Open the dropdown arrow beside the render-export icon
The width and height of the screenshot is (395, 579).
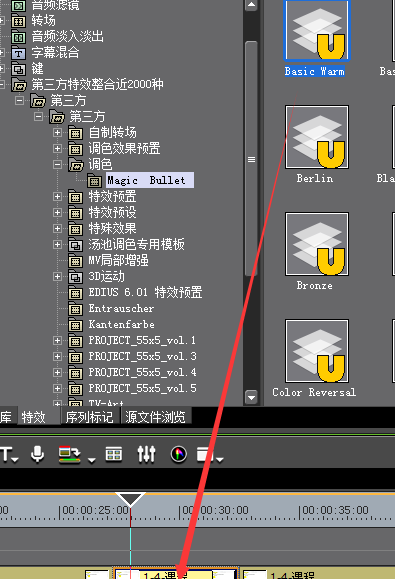click(92, 460)
